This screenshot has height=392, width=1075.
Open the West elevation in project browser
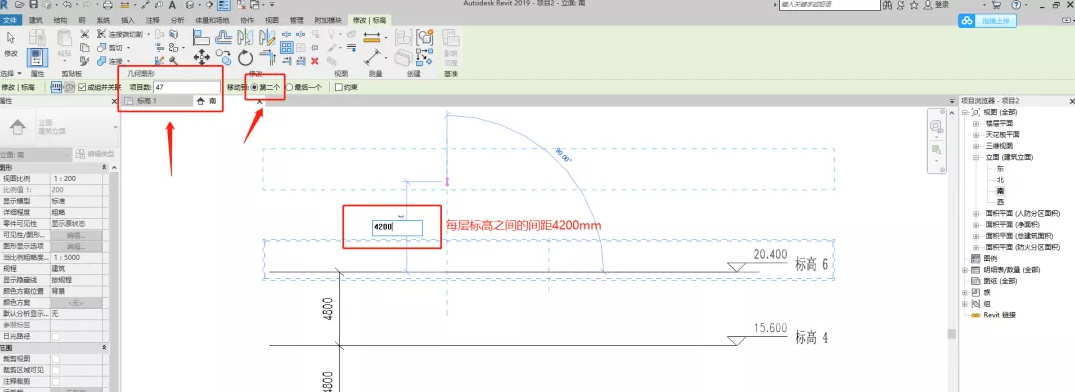[1000, 202]
